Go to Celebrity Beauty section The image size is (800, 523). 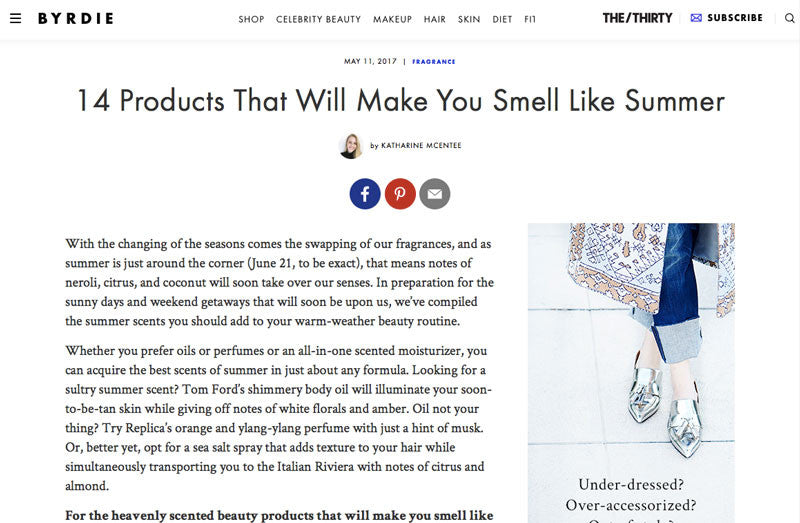[x=318, y=19]
